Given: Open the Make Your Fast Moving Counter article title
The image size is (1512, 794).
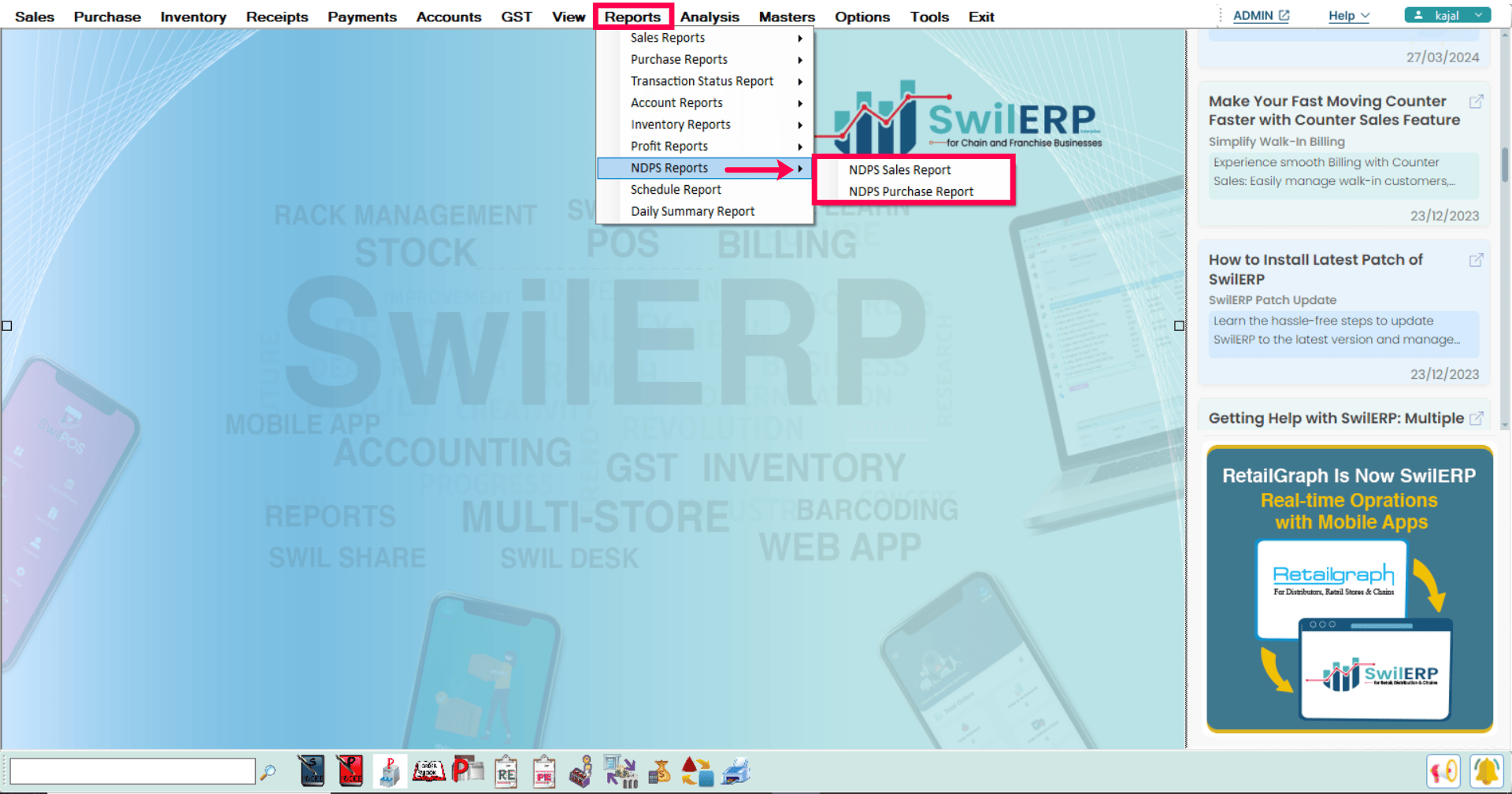Looking at the screenshot, I should [x=1334, y=111].
